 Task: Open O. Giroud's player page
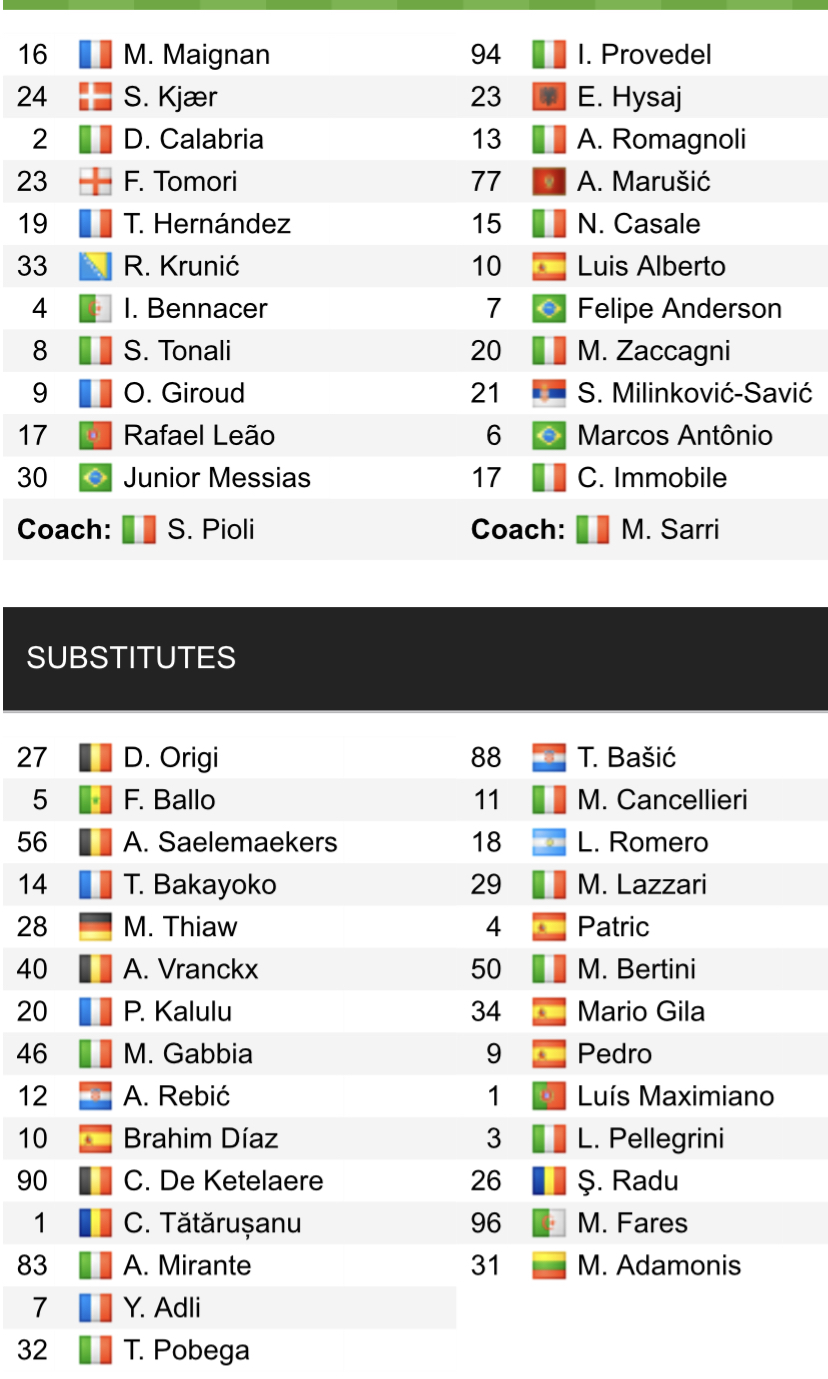[x=184, y=393]
